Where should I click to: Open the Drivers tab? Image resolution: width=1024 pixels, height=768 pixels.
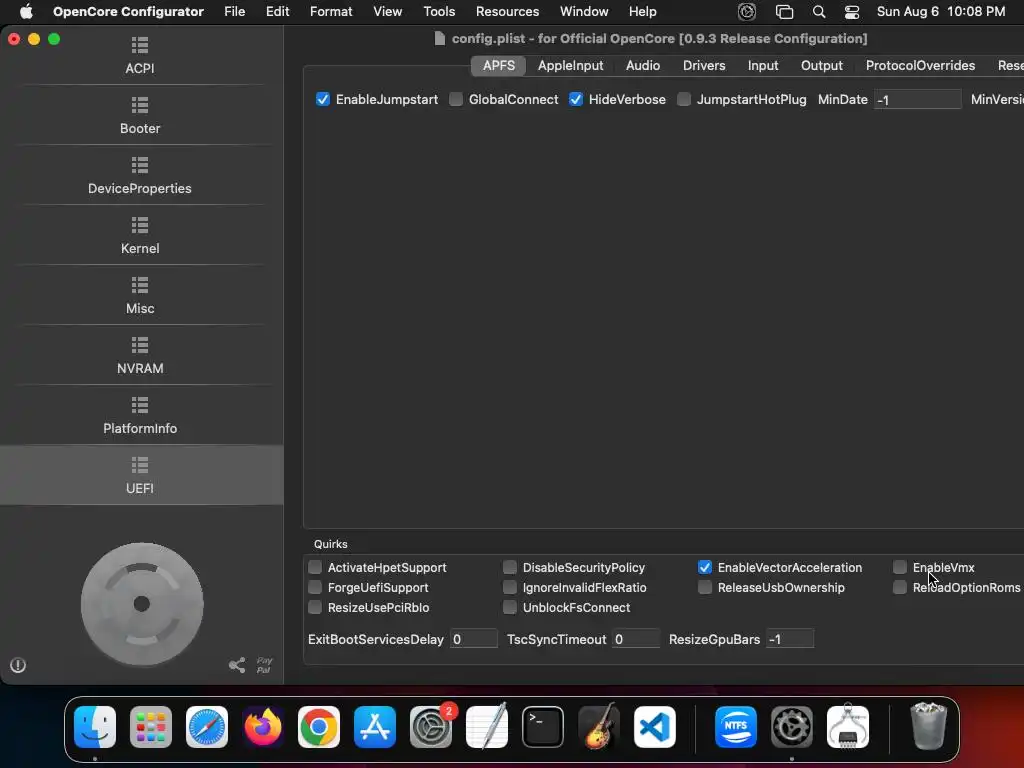tap(704, 65)
